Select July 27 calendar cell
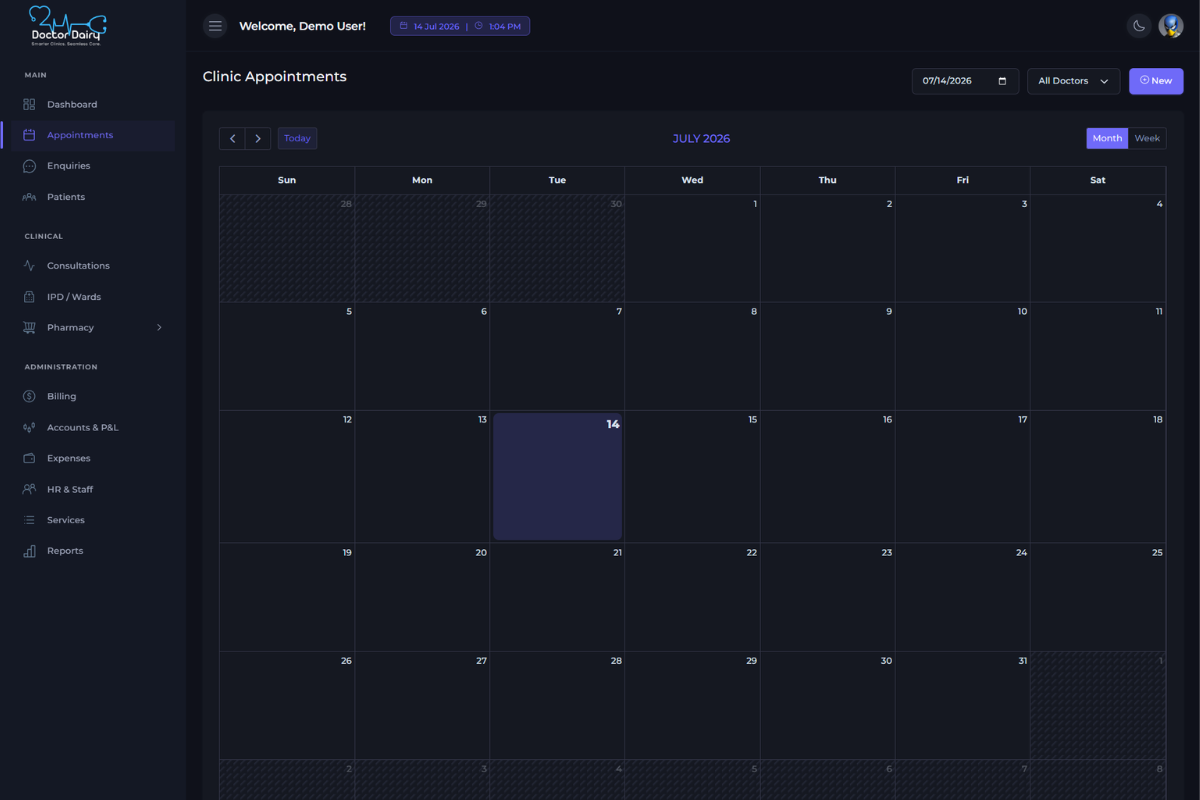This screenshot has height=800, width=1200. (x=422, y=705)
